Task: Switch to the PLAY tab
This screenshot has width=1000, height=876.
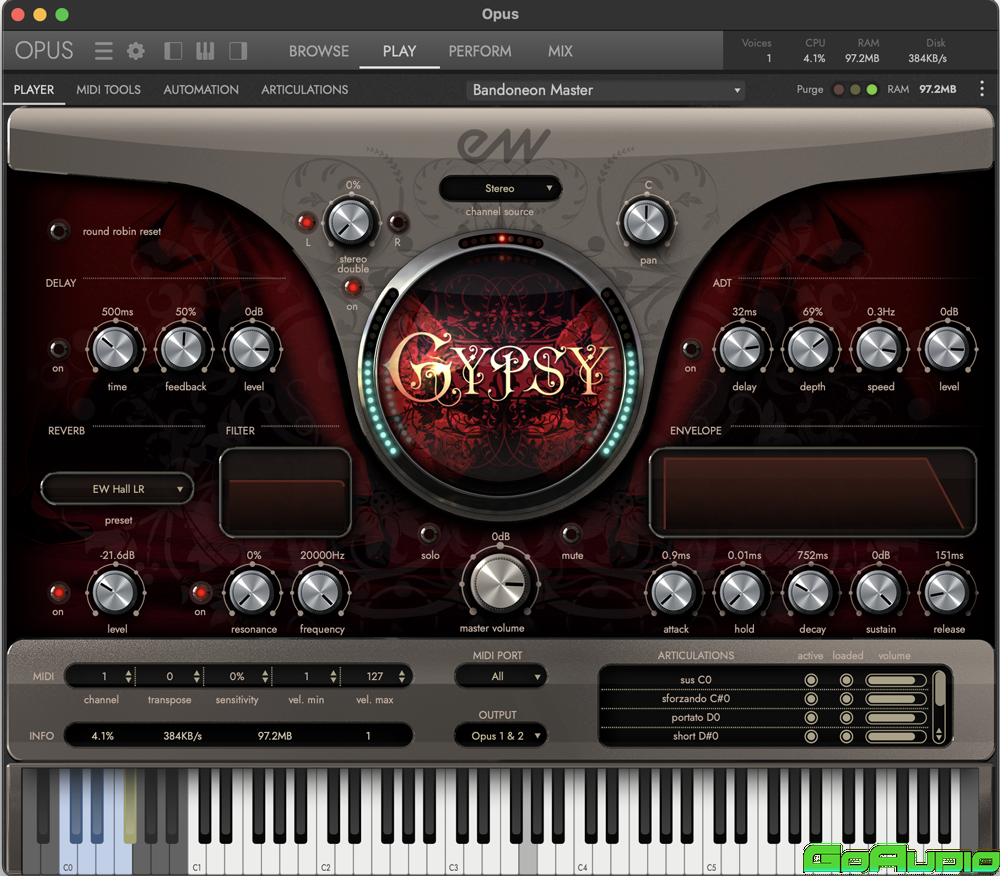Action: click(x=399, y=51)
